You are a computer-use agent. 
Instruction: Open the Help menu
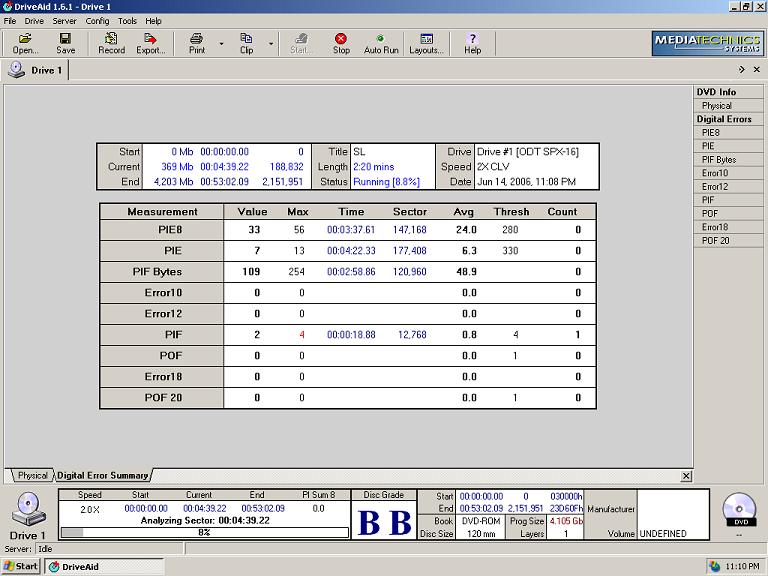[153, 21]
